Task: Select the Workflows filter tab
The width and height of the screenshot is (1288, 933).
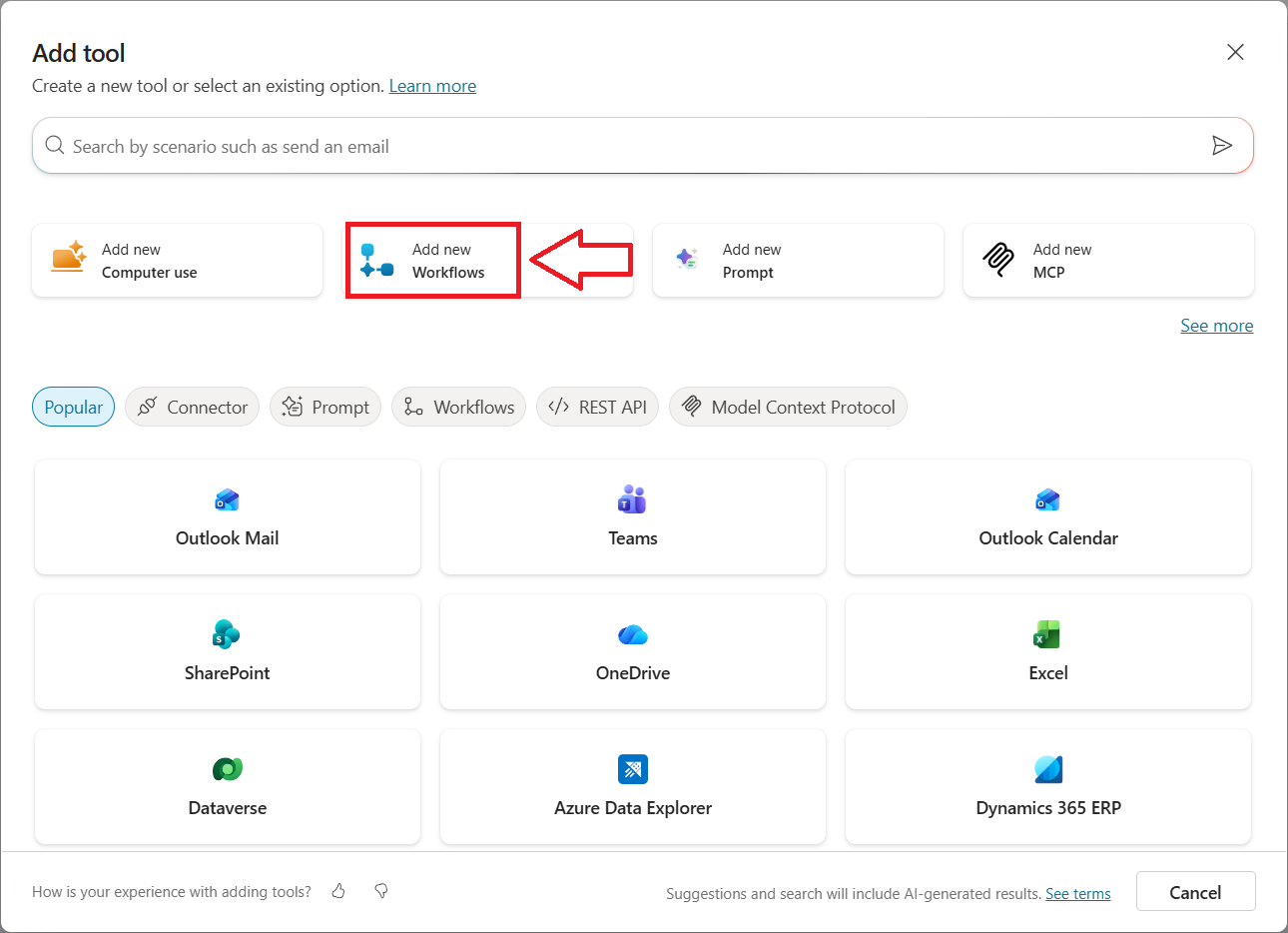Action: 458,407
